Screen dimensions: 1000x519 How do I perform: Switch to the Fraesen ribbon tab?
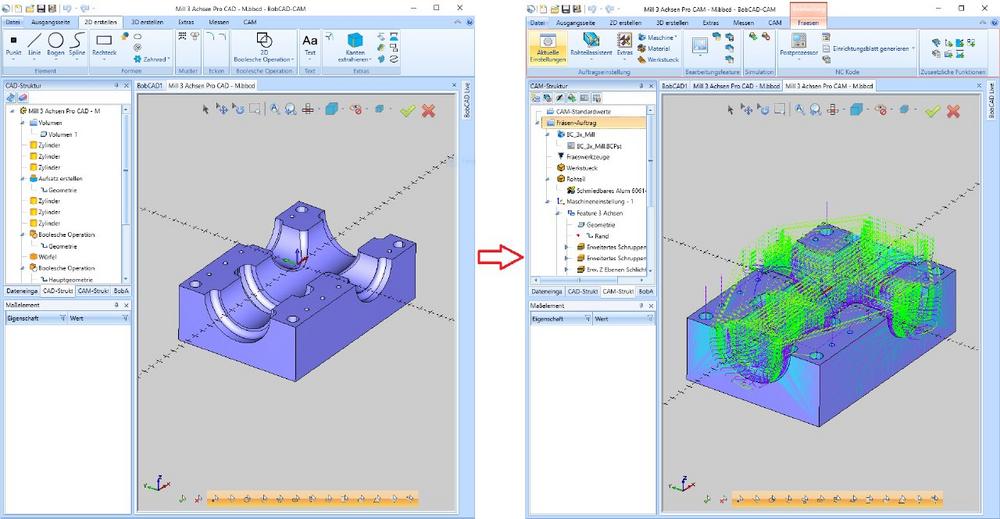pyautogui.click(x=808, y=21)
